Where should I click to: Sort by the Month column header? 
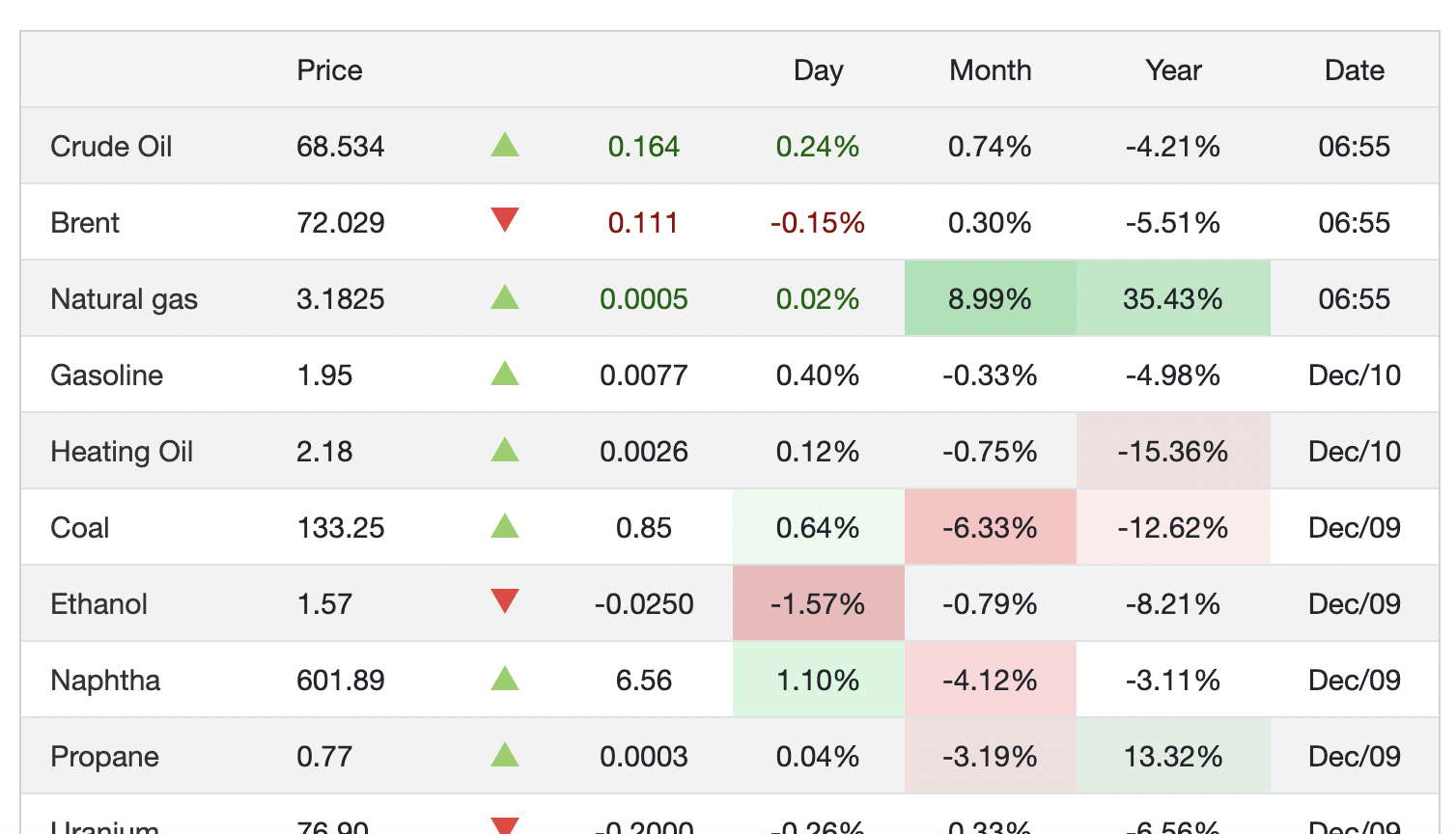pyautogui.click(x=991, y=70)
